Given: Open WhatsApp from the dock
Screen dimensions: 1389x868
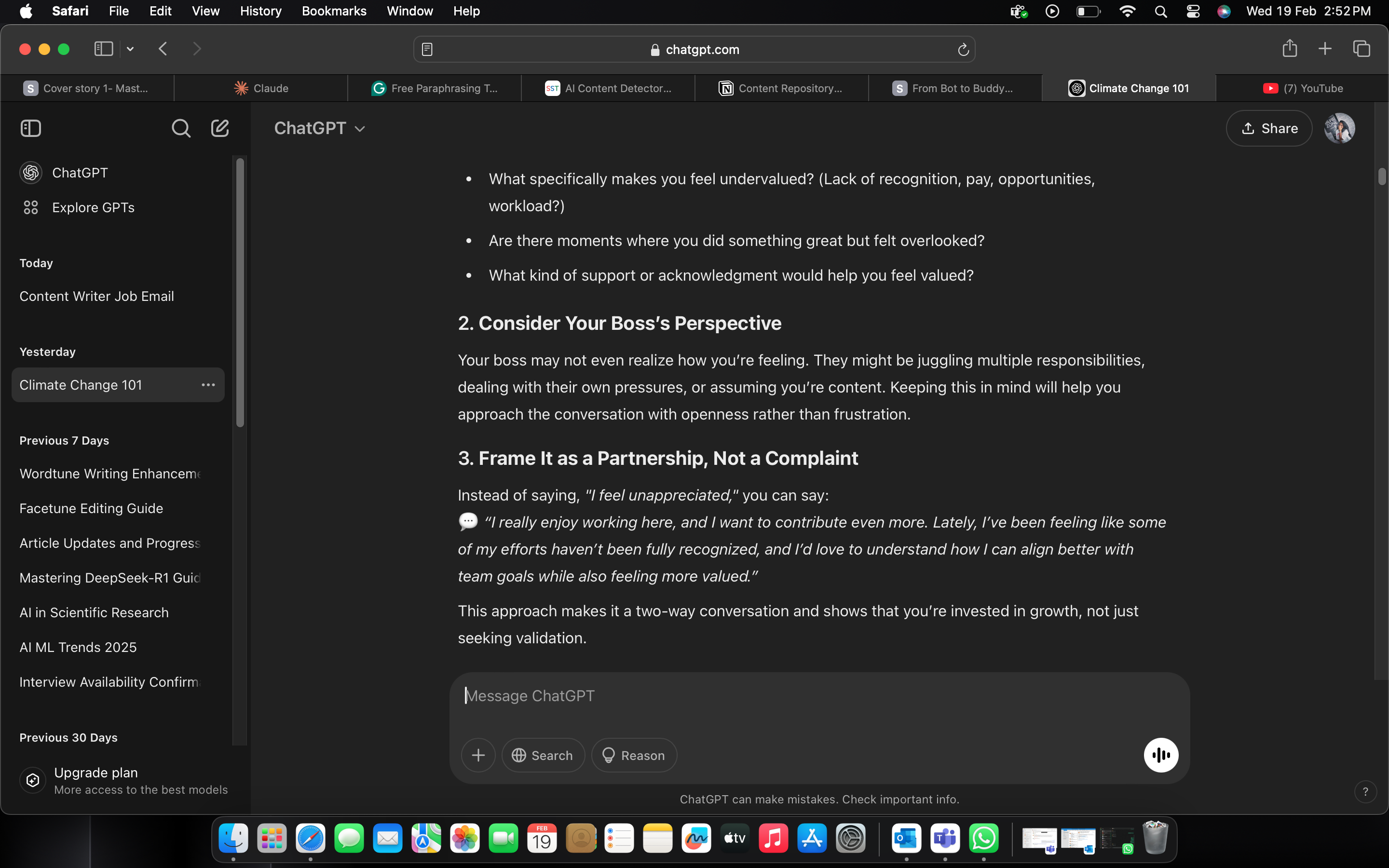Looking at the screenshot, I should pyautogui.click(x=984, y=839).
